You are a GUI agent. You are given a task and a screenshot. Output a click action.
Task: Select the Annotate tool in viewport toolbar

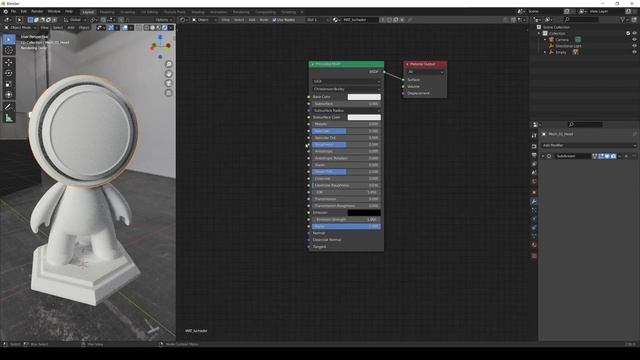click(9, 107)
